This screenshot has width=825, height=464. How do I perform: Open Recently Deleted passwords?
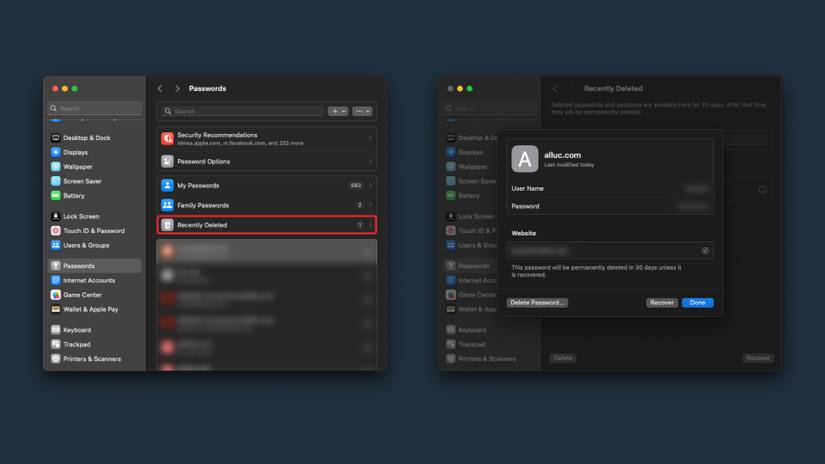267,225
